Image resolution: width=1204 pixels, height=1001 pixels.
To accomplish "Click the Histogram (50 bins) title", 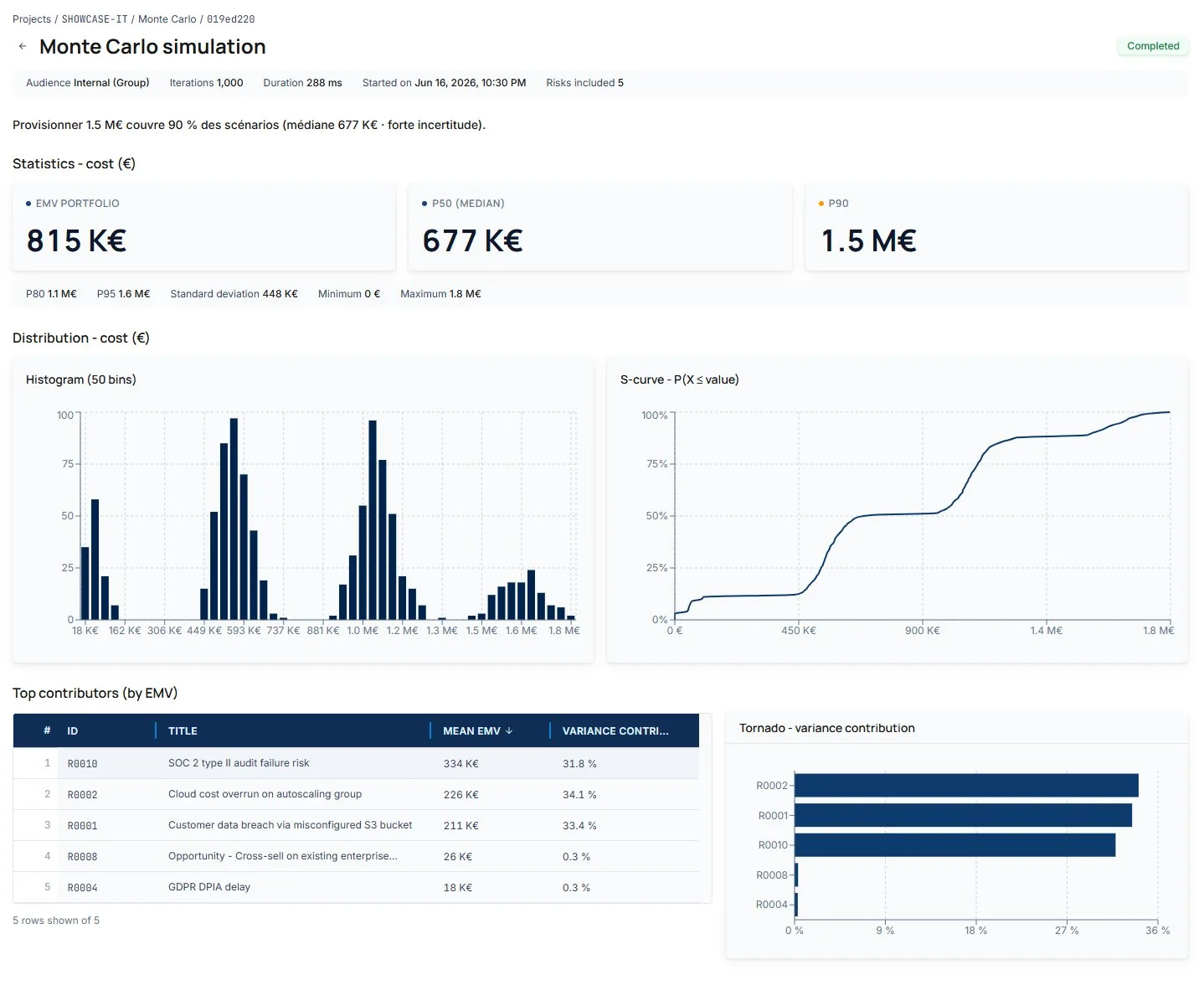I will coord(81,379).
